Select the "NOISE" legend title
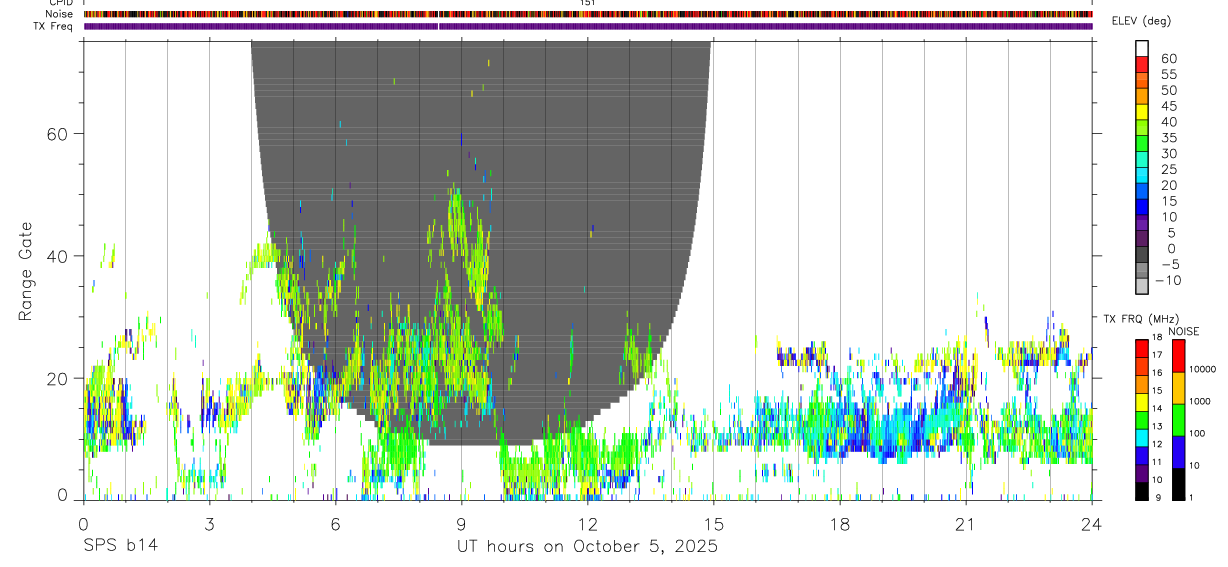Viewport: 1228px width, 567px height. click(1183, 332)
